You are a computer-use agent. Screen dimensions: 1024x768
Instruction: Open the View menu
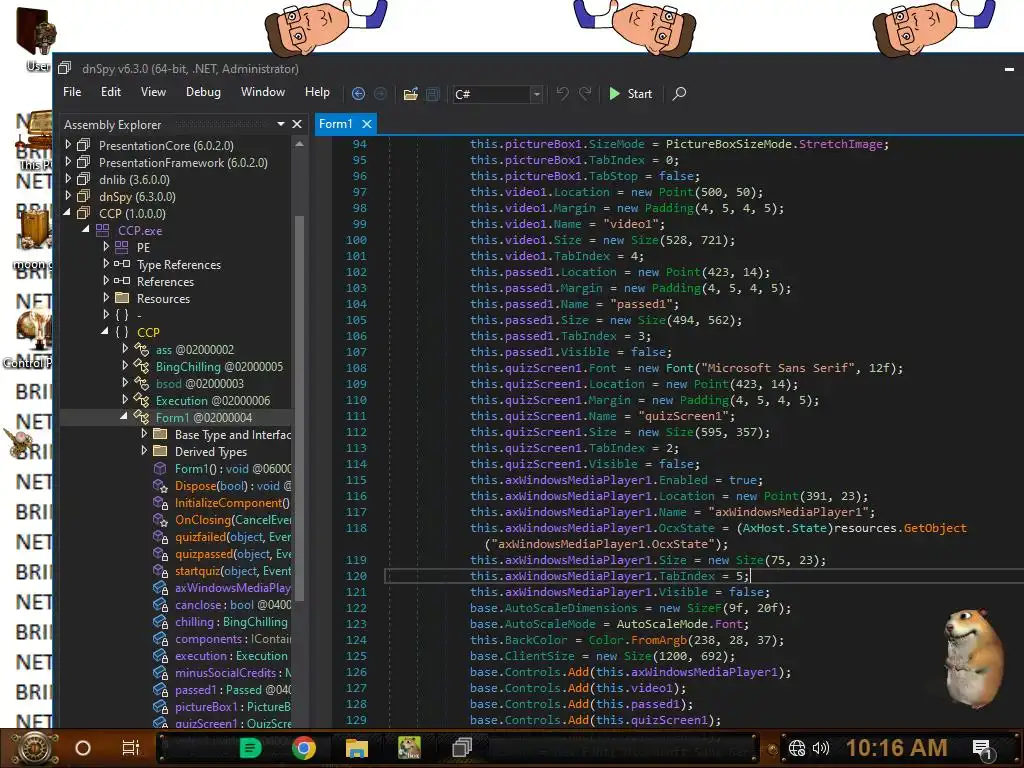pyautogui.click(x=153, y=92)
